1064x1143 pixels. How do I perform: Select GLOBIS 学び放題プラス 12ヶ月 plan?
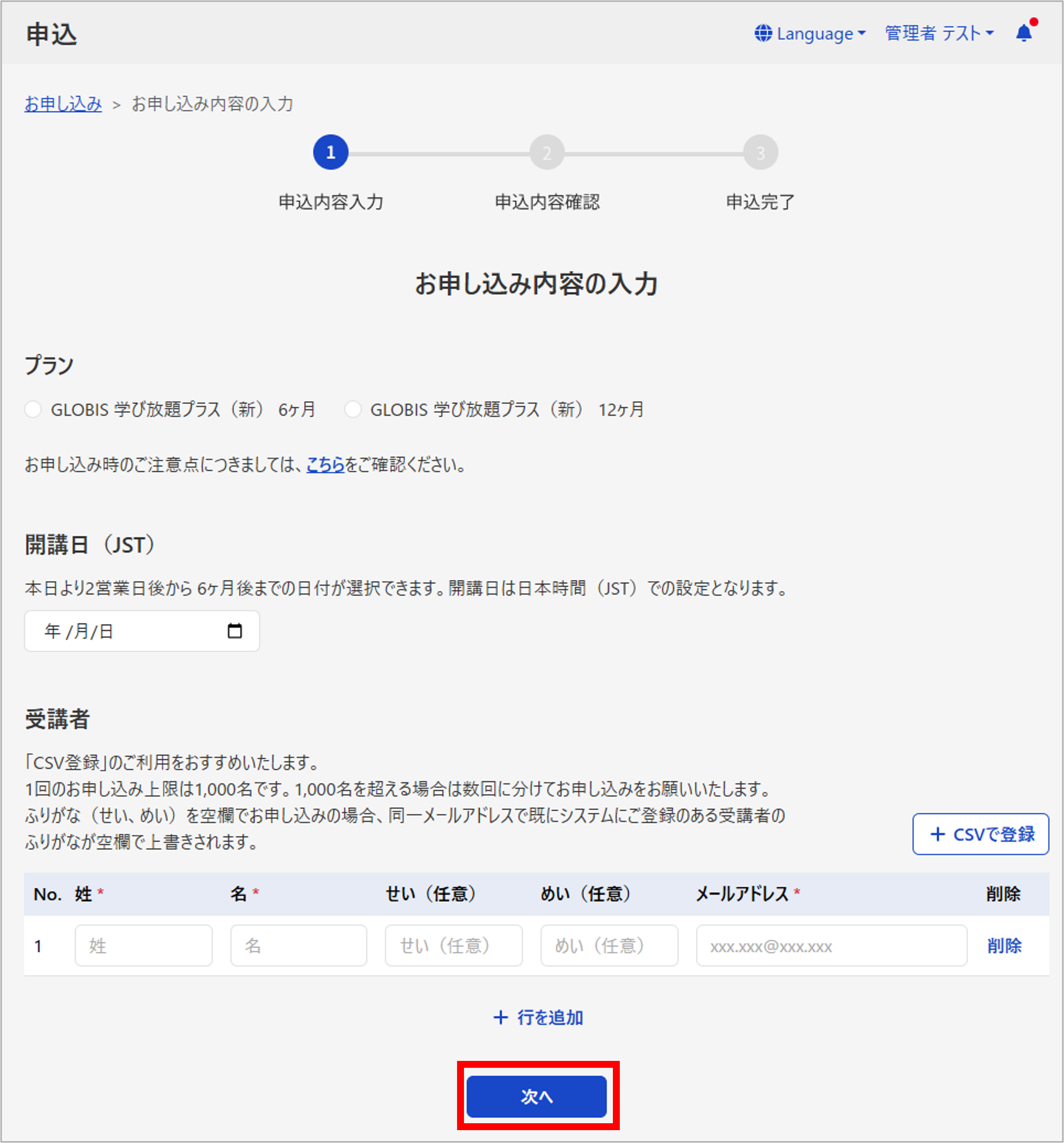[353, 410]
